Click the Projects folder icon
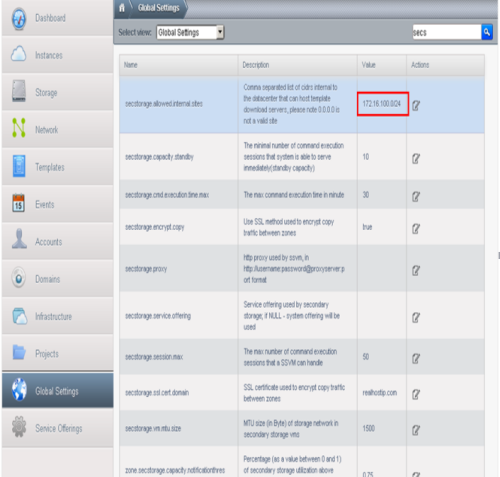 19,352
